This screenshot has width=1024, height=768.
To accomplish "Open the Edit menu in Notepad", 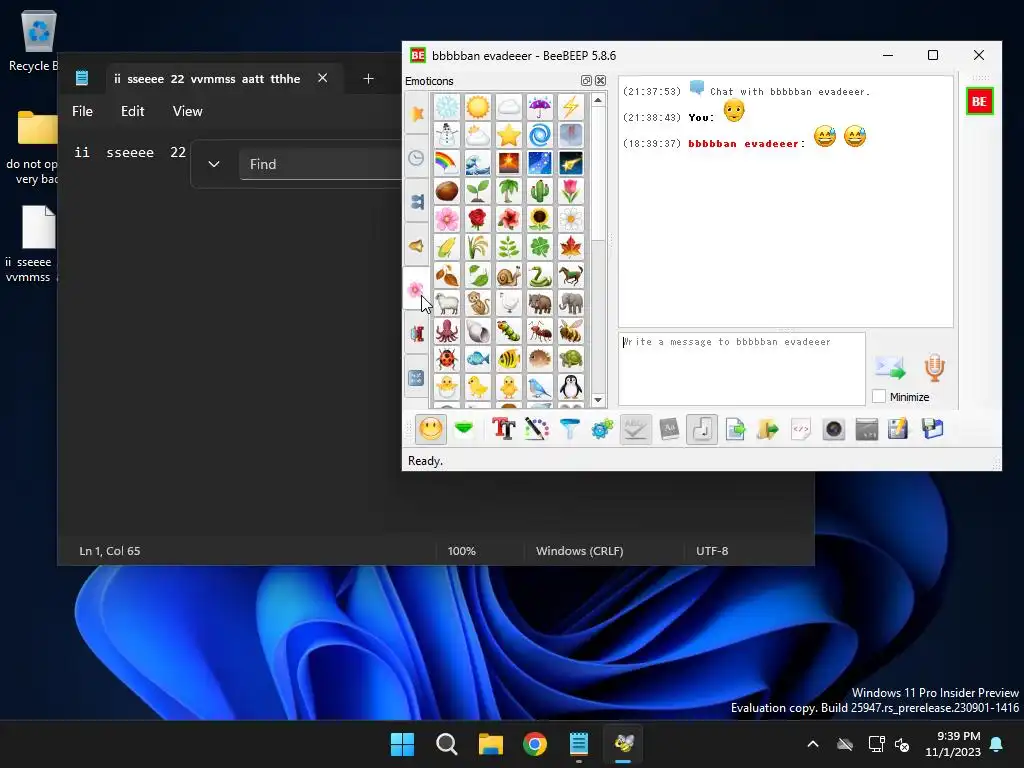I will pyautogui.click(x=133, y=111).
